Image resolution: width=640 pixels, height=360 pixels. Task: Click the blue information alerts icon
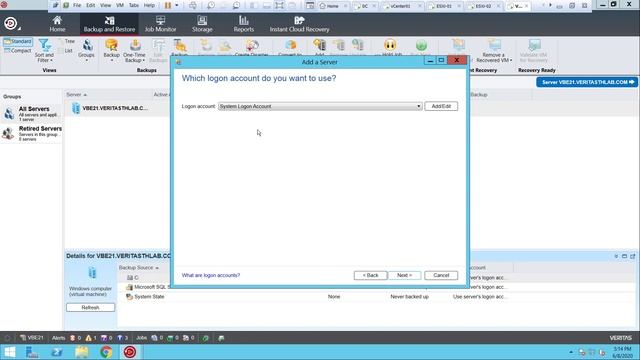coord(120,338)
